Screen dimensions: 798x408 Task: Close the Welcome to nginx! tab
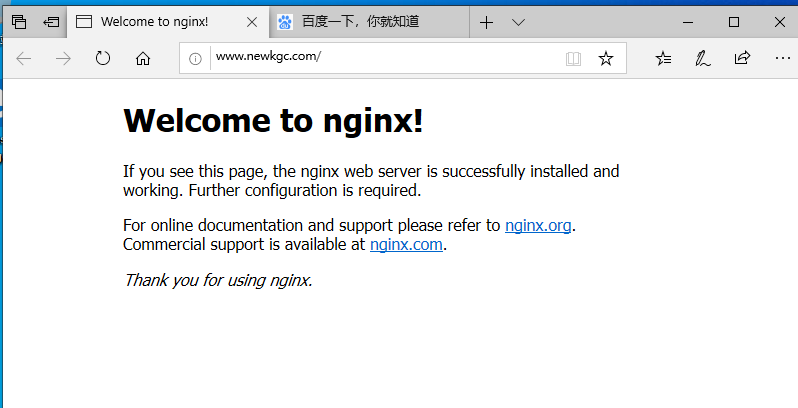(252, 22)
